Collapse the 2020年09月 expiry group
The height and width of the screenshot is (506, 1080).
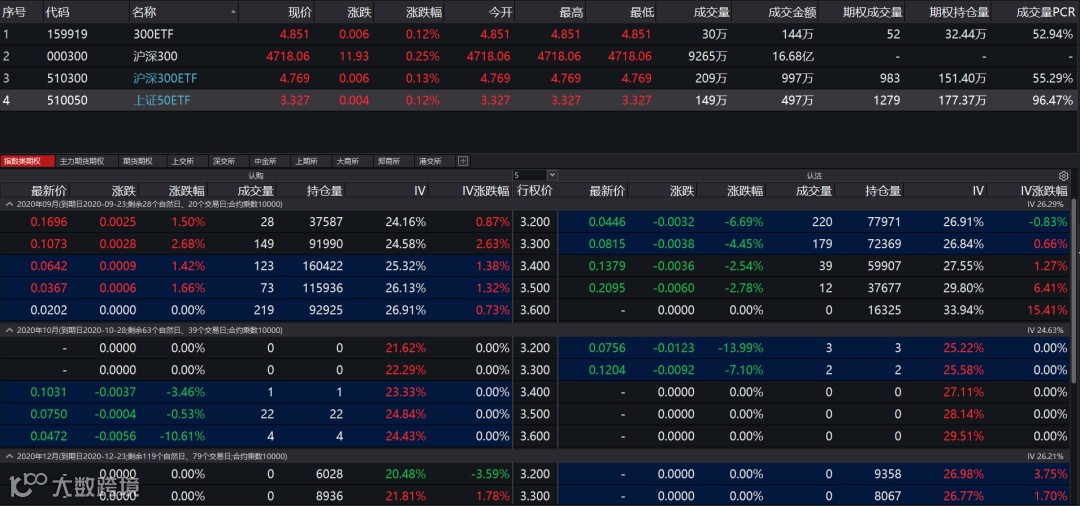[10, 204]
